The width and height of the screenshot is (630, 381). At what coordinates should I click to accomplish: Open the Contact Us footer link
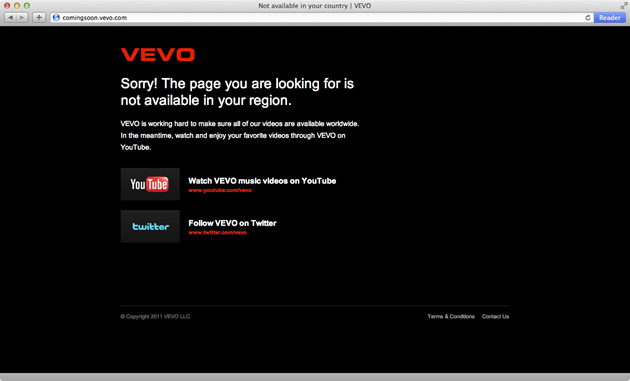tap(495, 316)
